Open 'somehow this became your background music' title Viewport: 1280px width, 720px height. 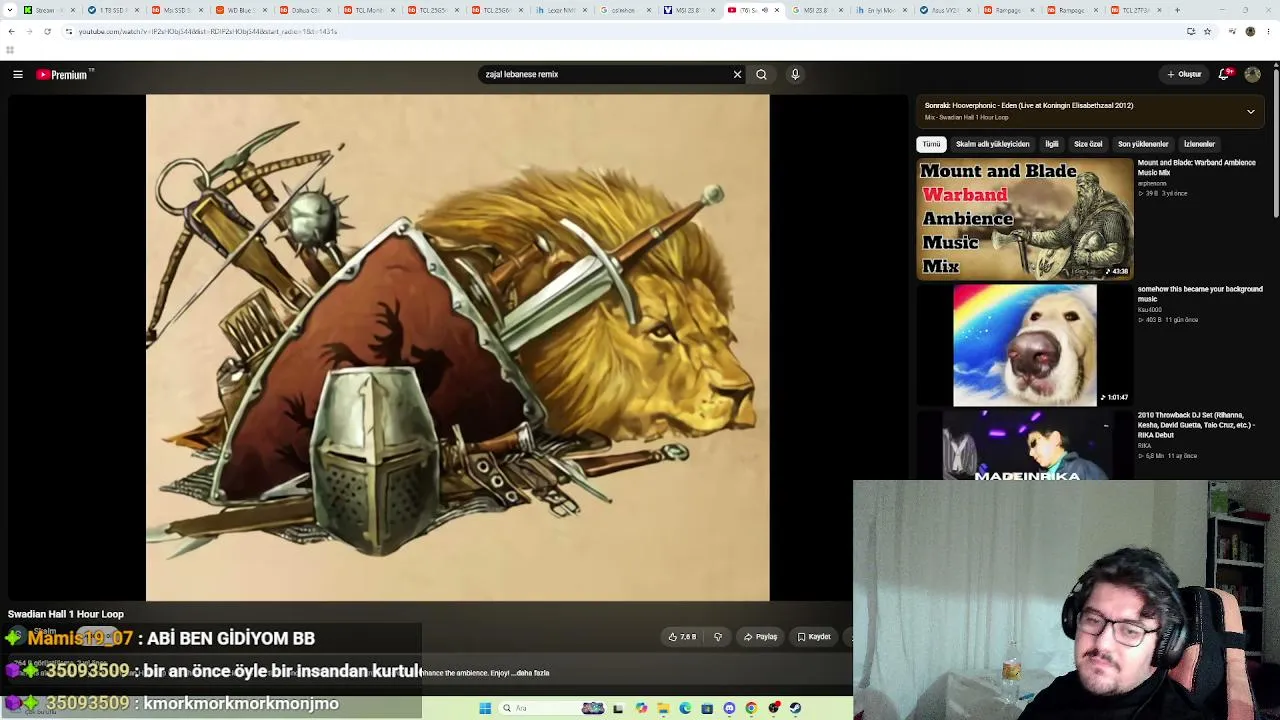(x=1200, y=294)
